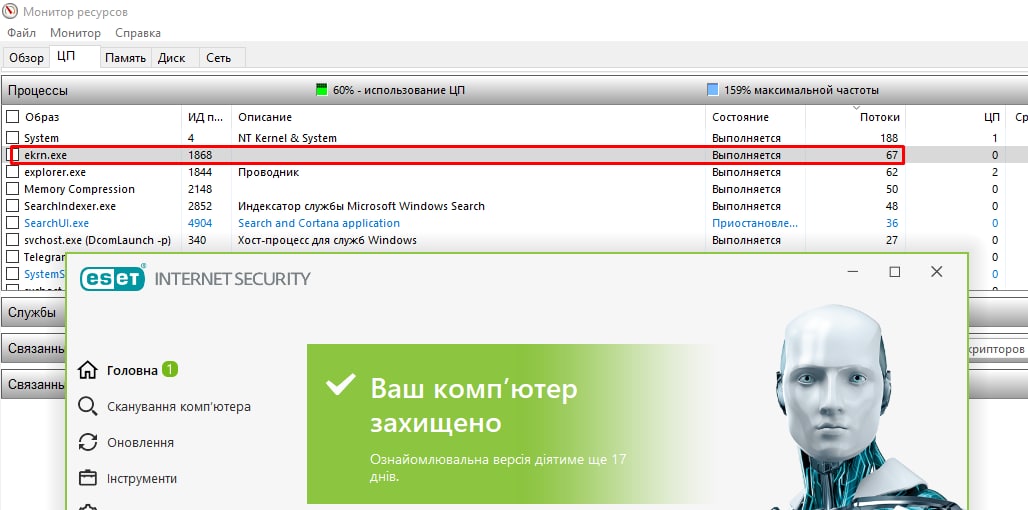The image size is (1028, 510).
Task: Click the update arrows icon
Action: click(x=87, y=442)
